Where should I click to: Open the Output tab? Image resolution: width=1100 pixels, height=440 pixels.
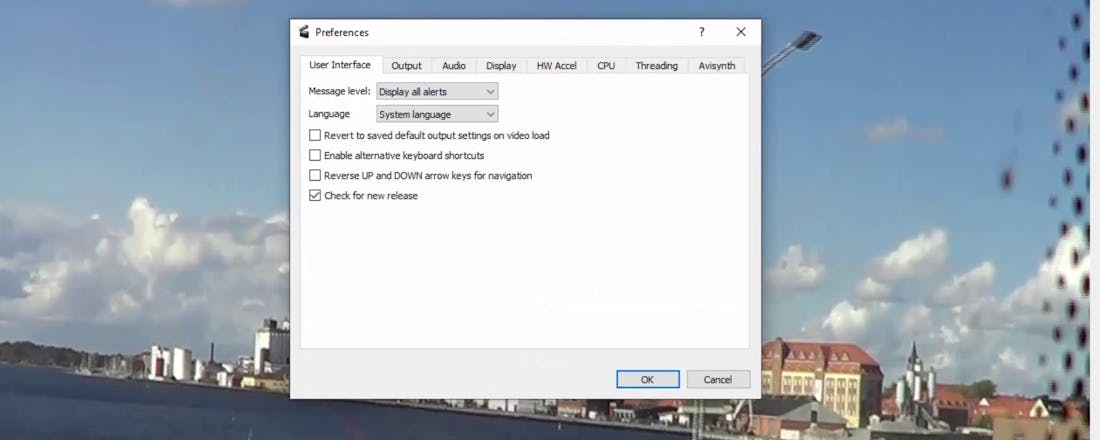(406, 66)
